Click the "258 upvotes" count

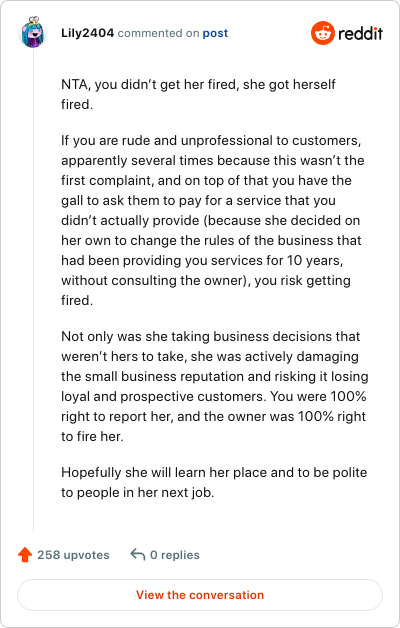73,555
